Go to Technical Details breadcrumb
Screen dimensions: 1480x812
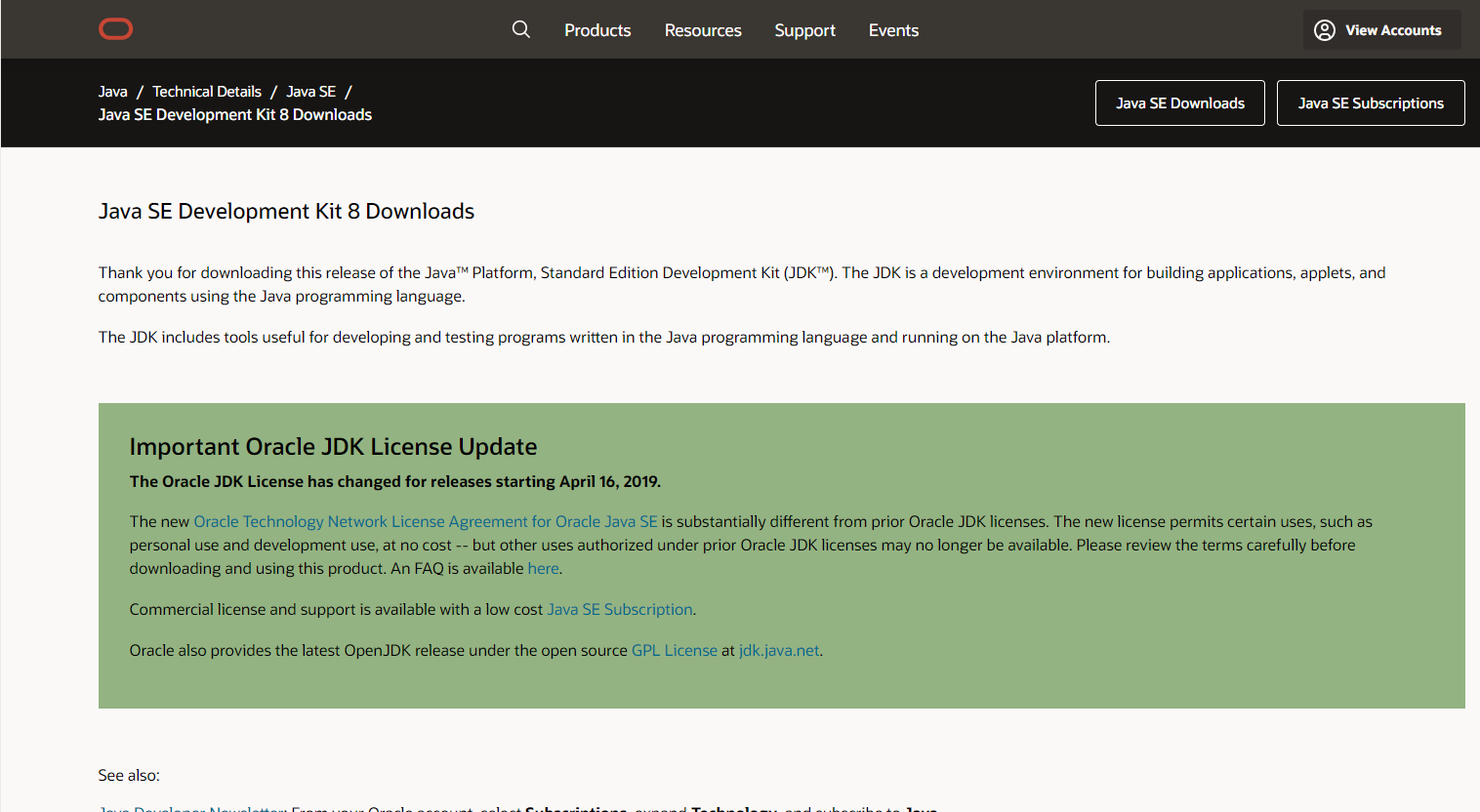pos(207,92)
